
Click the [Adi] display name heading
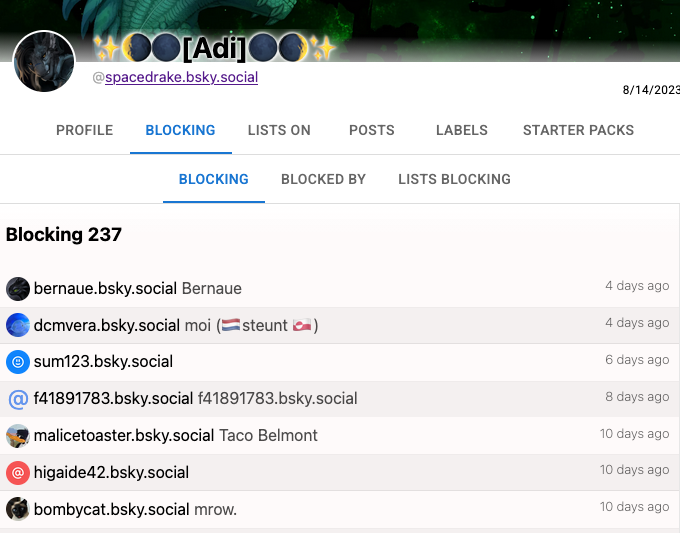pos(215,47)
